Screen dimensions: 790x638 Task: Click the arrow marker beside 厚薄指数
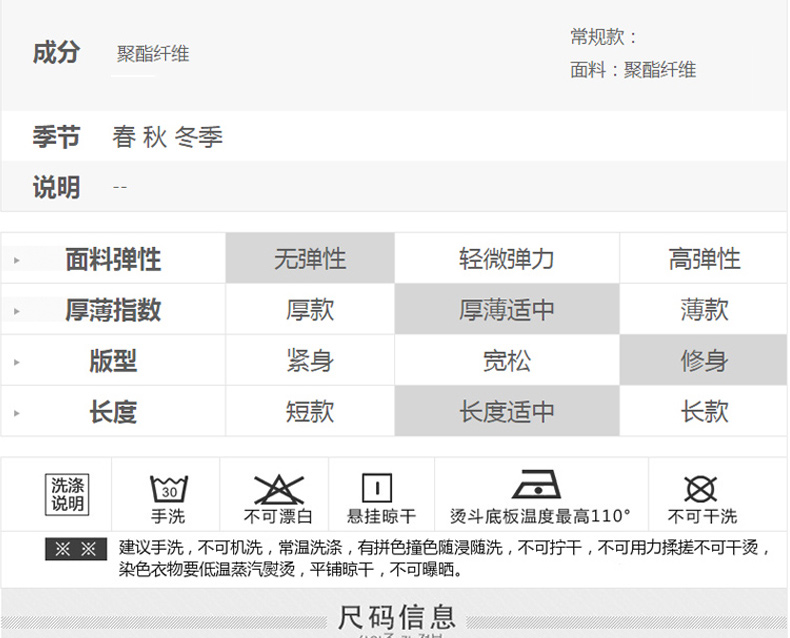[x=17, y=311]
